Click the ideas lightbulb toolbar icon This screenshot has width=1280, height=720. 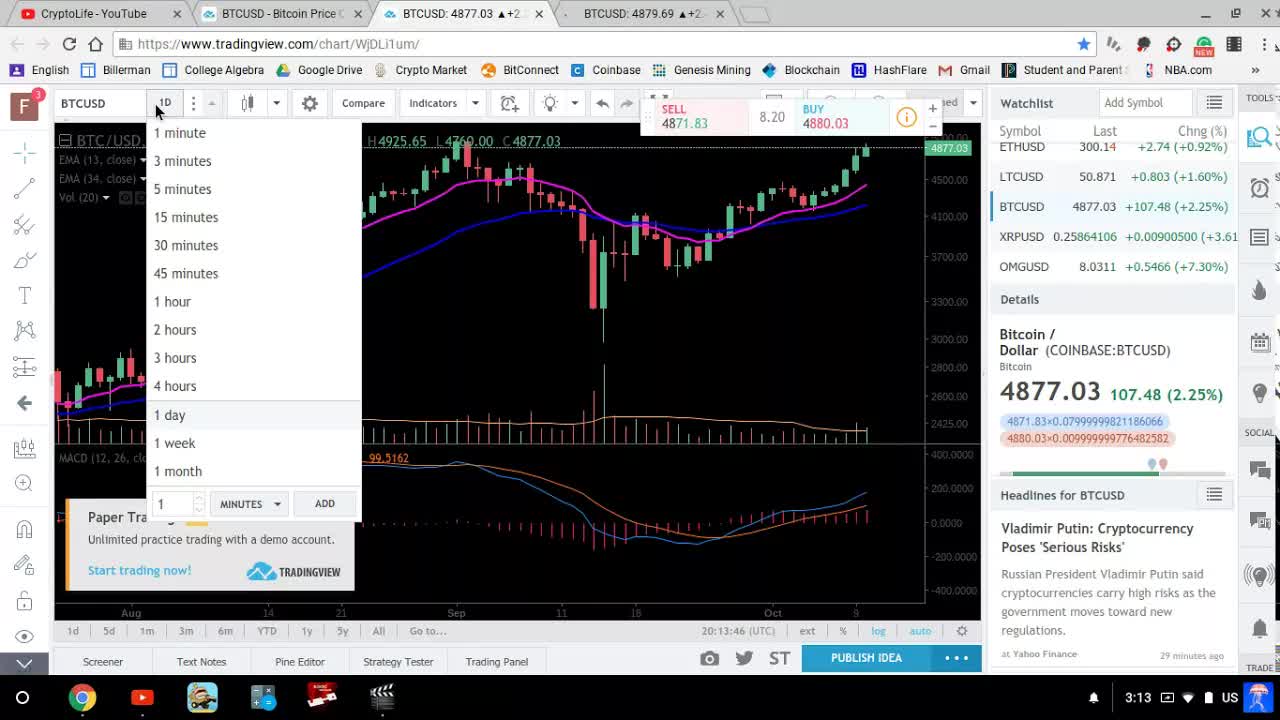[549, 103]
